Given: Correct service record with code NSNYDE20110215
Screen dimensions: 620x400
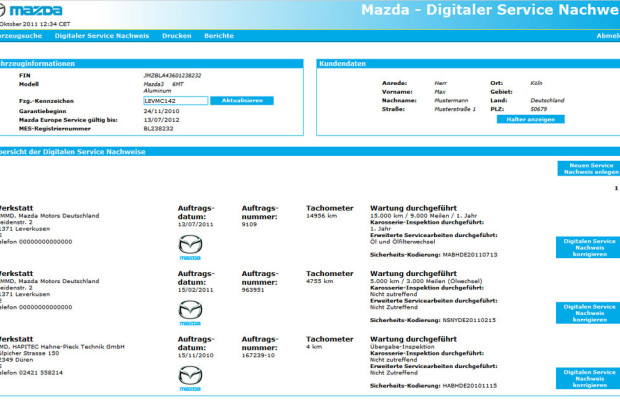Looking at the screenshot, I should (x=589, y=313).
